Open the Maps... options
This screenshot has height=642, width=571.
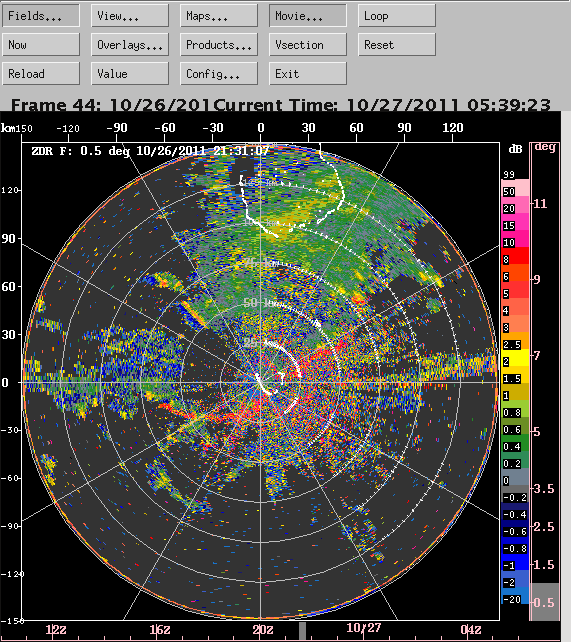pos(219,16)
